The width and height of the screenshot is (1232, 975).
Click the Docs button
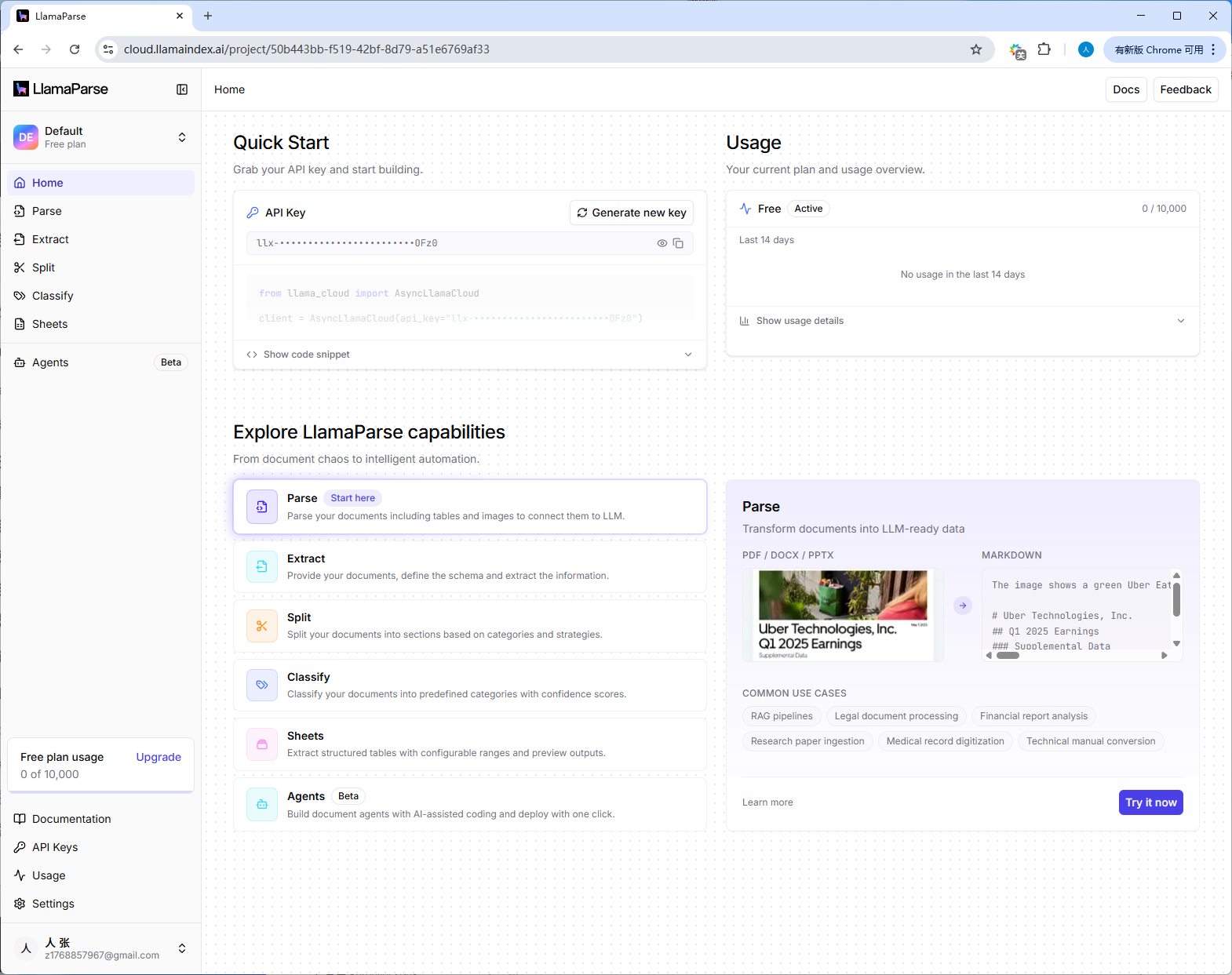click(1126, 89)
